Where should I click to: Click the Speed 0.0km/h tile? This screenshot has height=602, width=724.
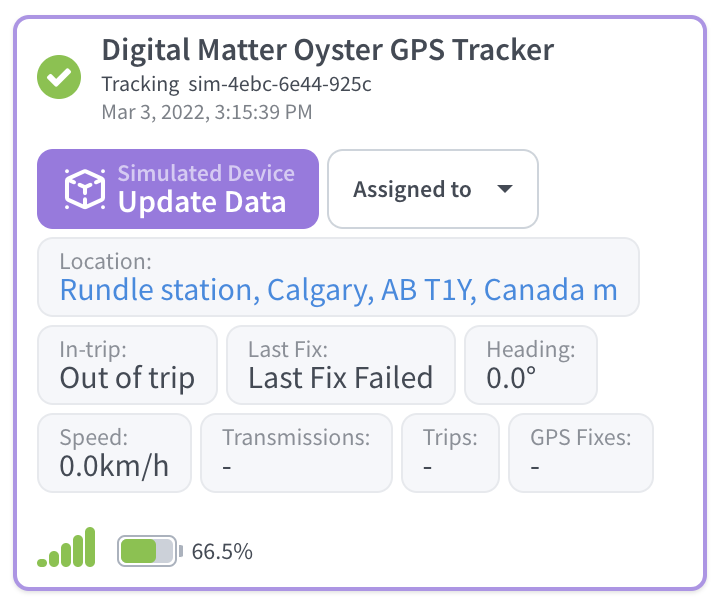[115, 453]
